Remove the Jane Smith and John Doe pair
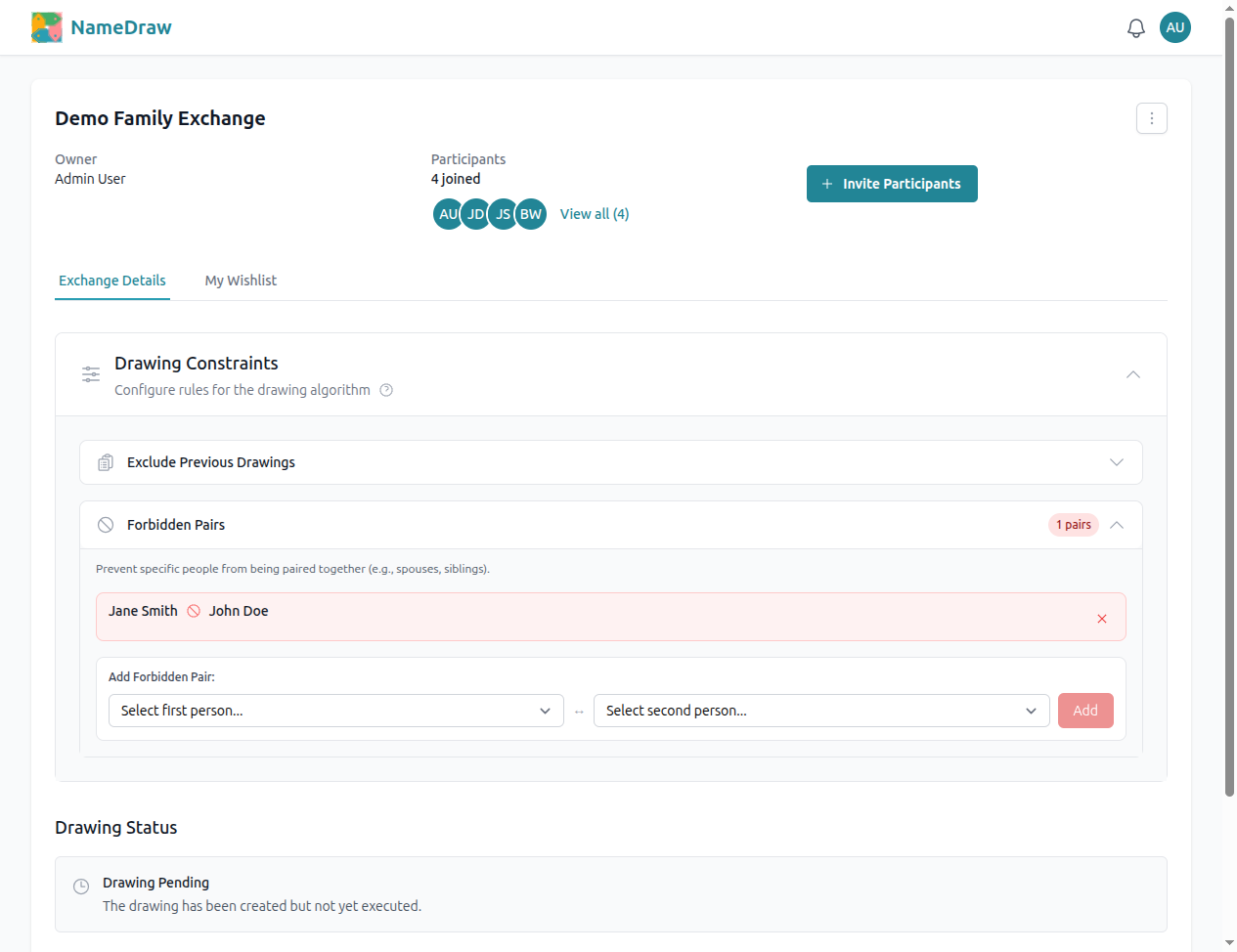 point(1101,619)
